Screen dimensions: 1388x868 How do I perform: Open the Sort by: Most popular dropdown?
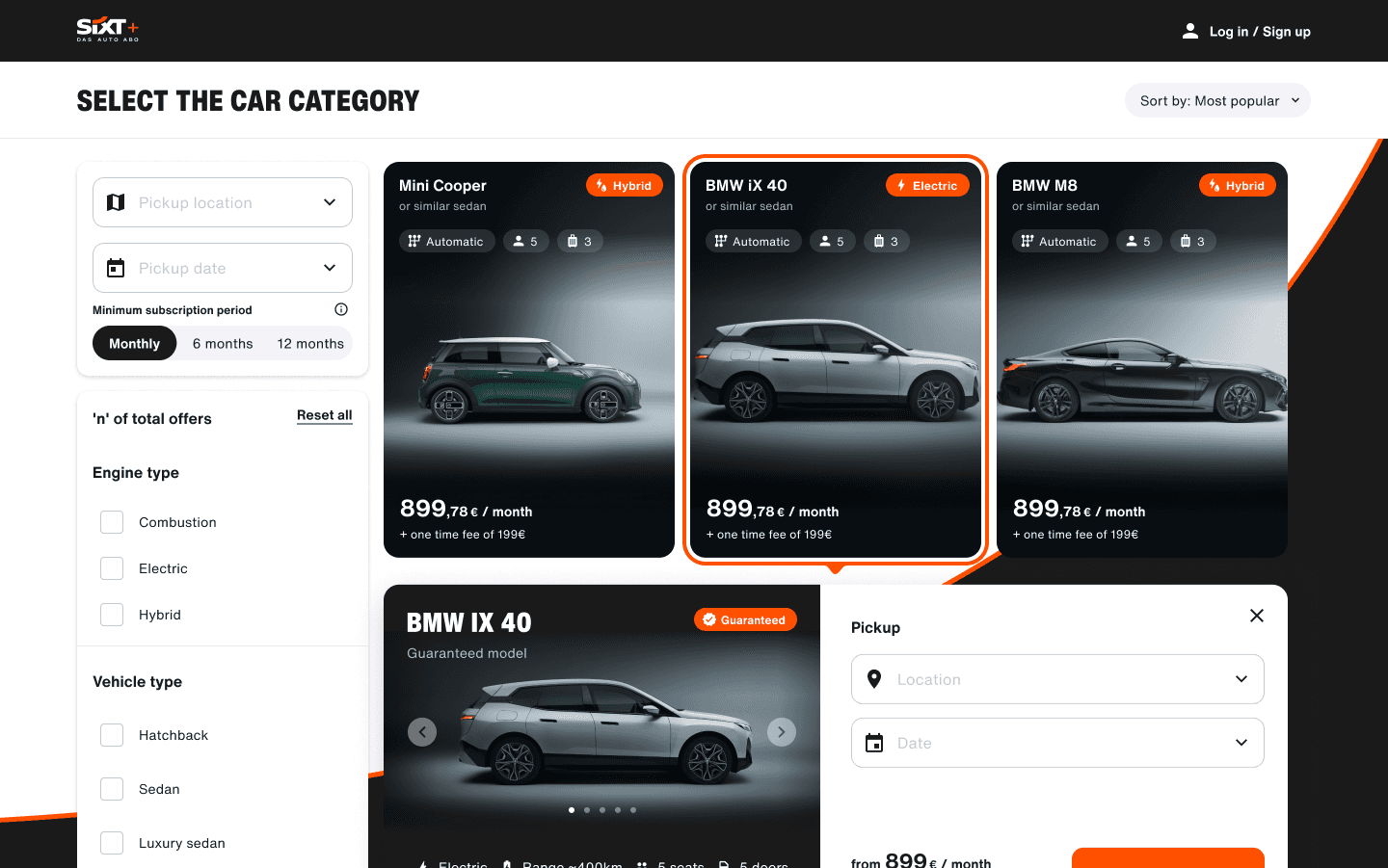point(1217,100)
